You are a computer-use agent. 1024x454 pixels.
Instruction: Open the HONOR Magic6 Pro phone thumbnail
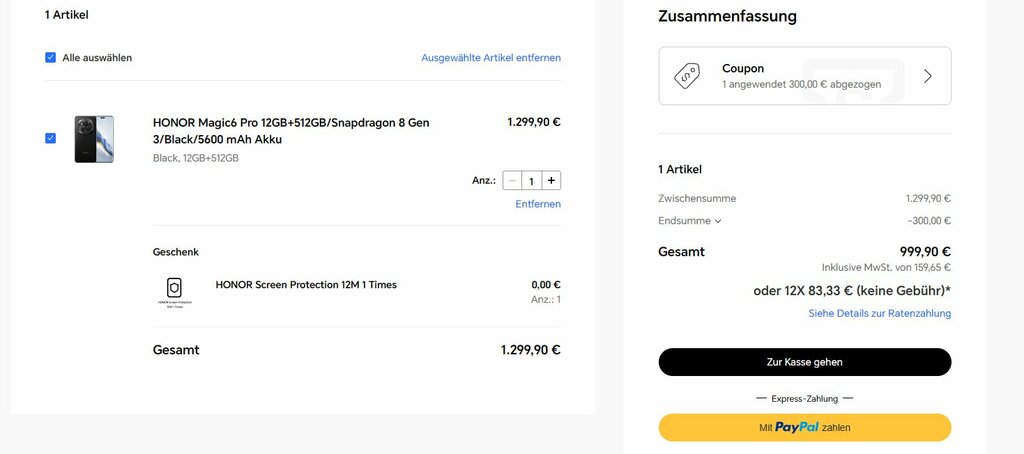[x=94, y=139]
